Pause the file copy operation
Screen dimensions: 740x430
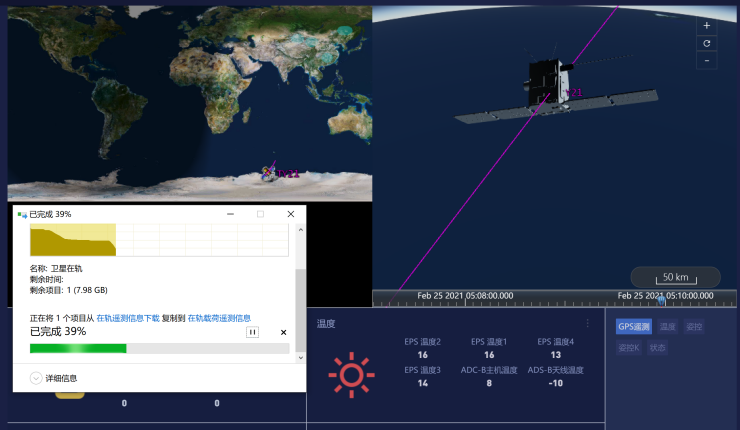tap(252, 332)
